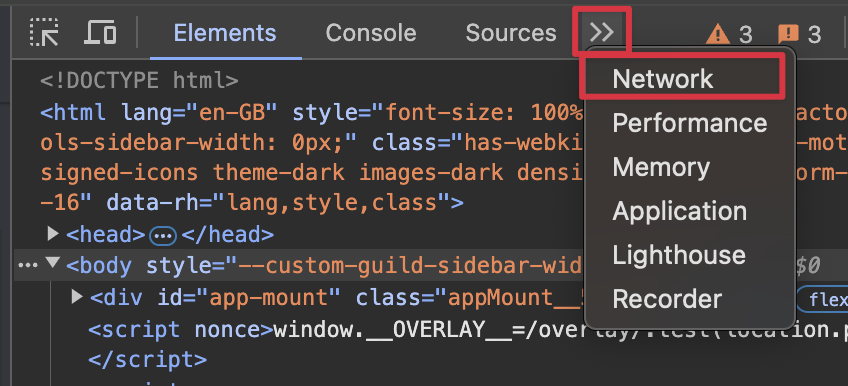Expand the head element arrow
Viewport: 848px width, 386px height.
click(52, 234)
